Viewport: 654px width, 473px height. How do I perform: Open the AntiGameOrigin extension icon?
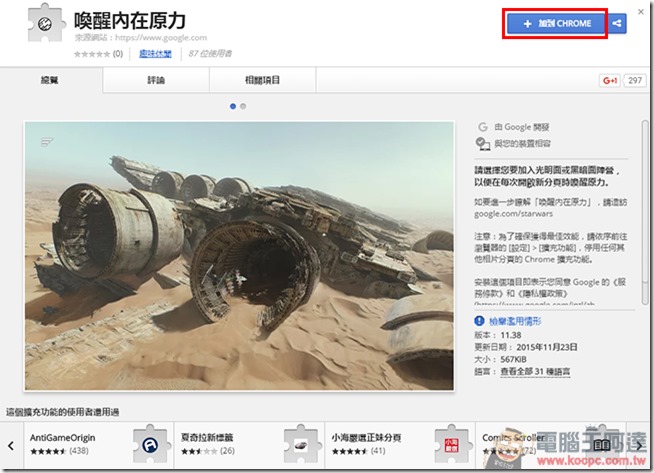click(151, 444)
